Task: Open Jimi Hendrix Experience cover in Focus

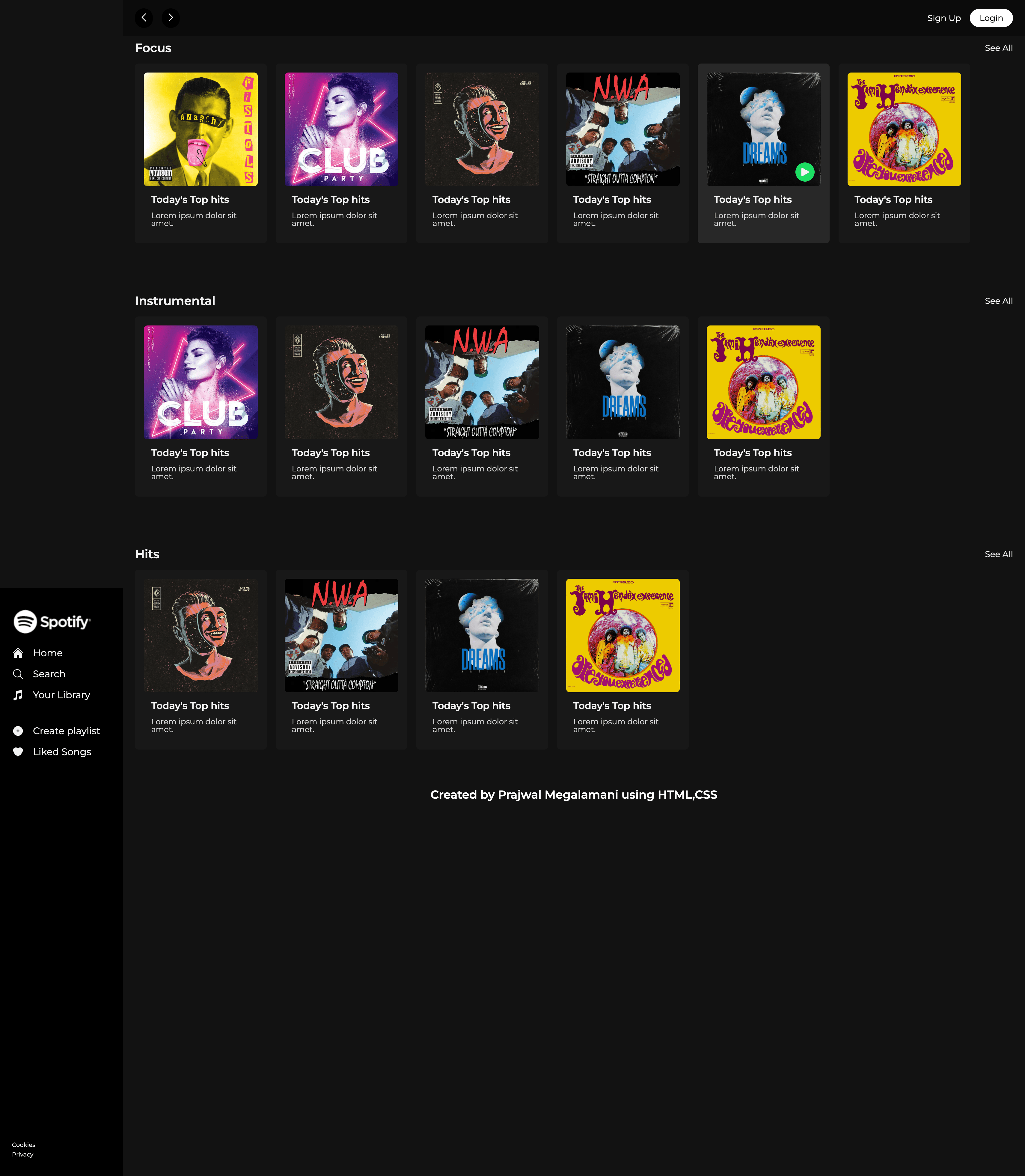Action: (x=904, y=129)
